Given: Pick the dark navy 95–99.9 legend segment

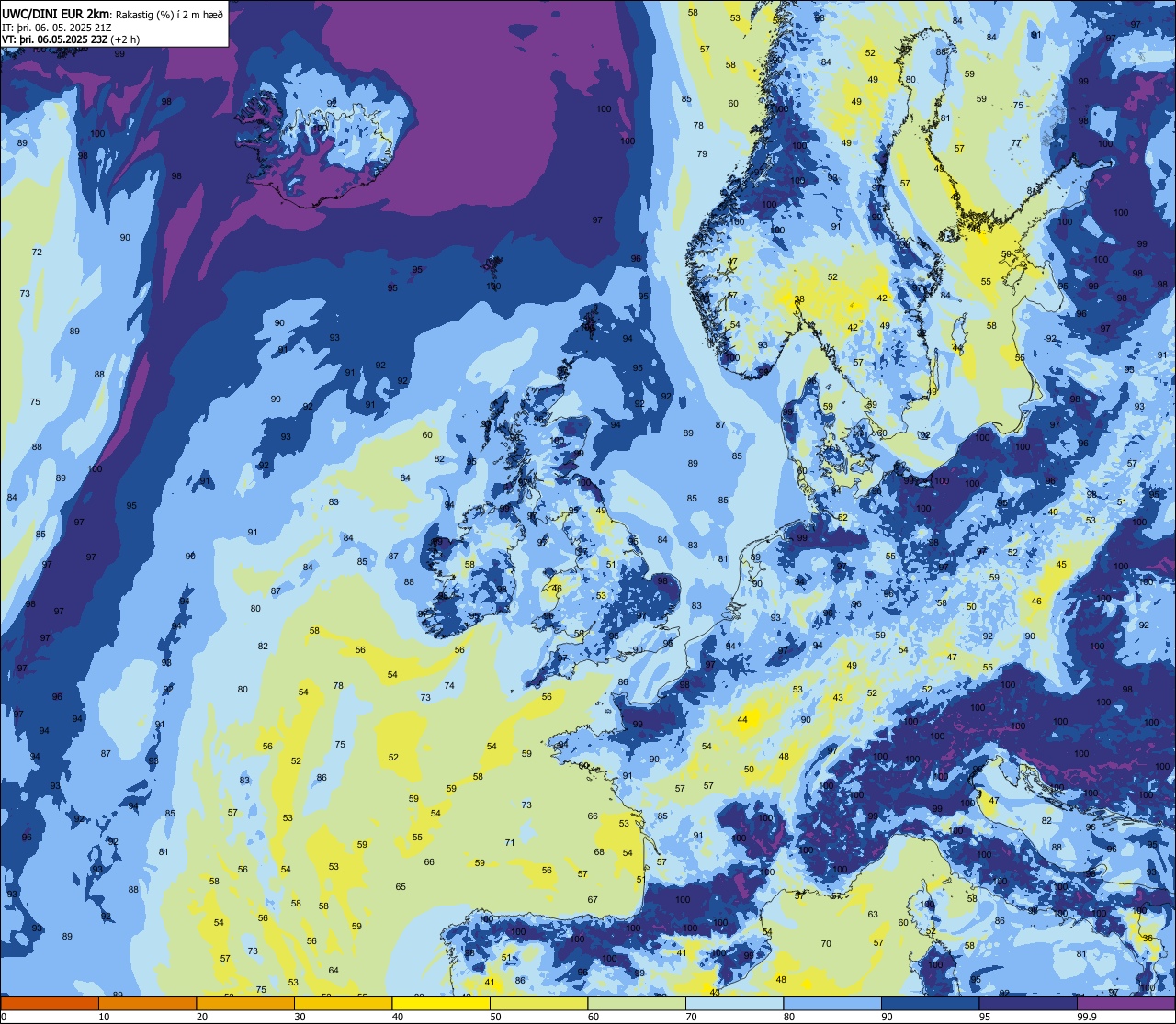Looking at the screenshot, I should (1028, 1003).
